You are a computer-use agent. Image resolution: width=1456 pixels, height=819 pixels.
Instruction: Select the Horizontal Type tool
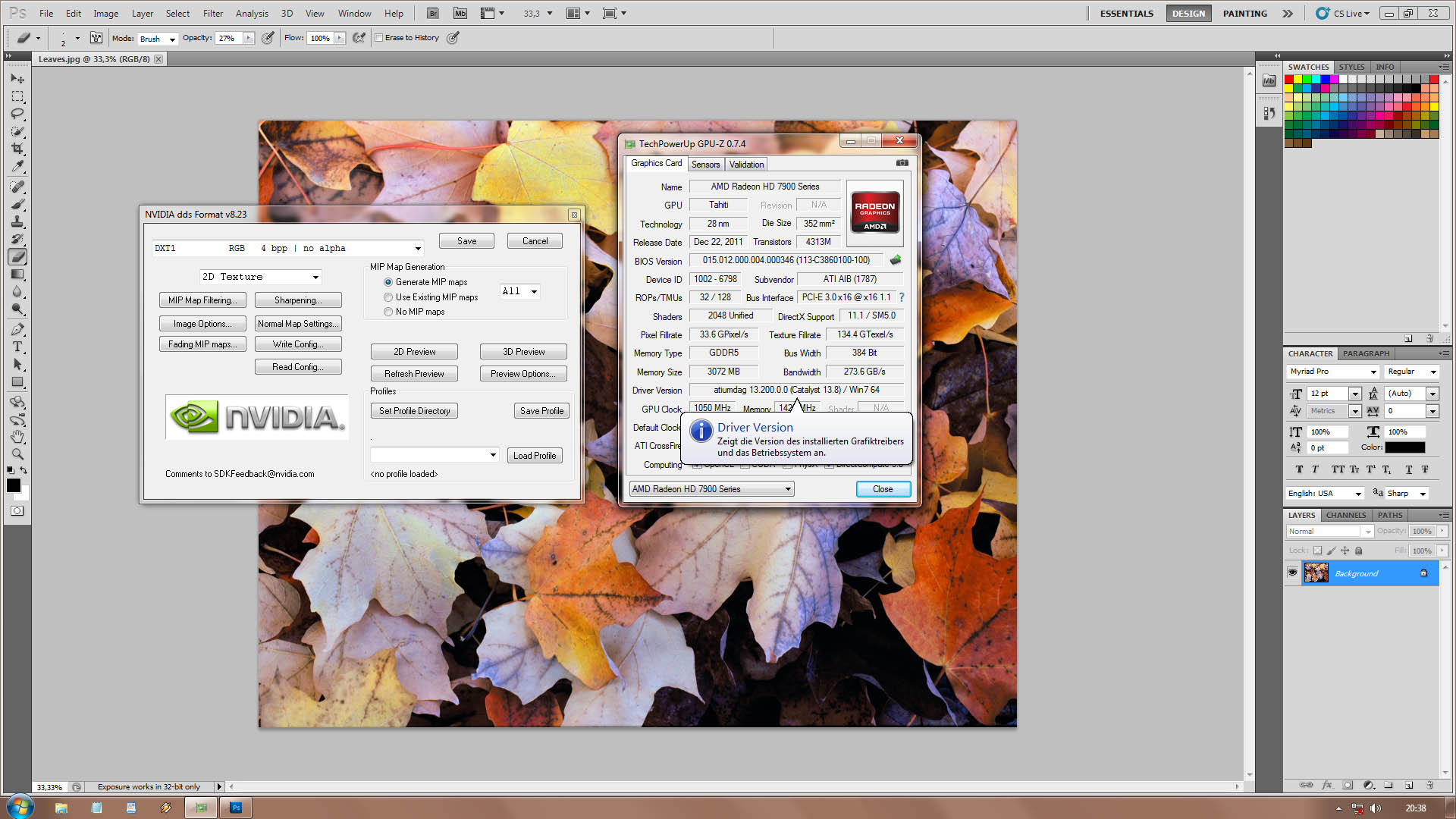(x=17, y=347)
